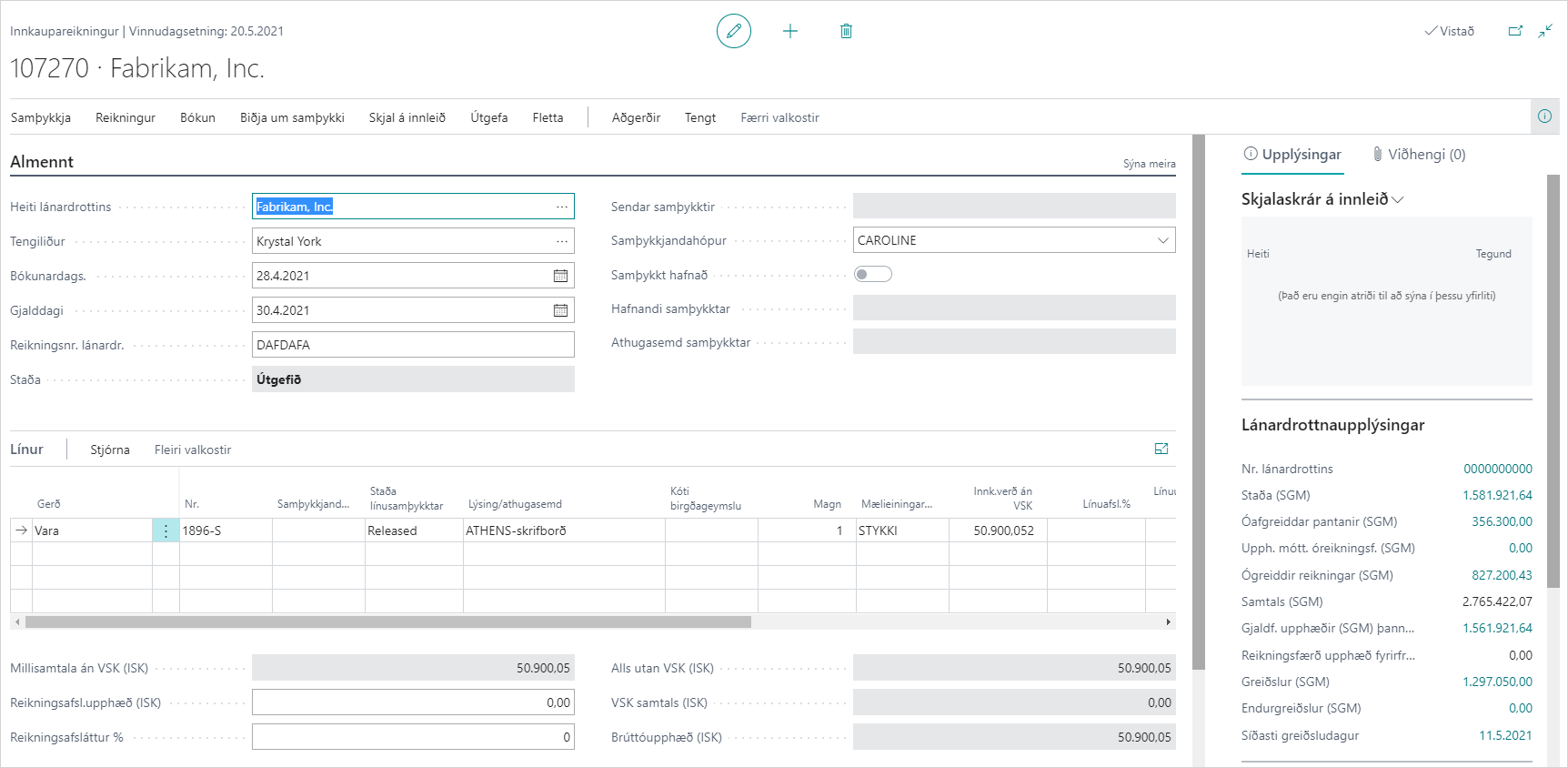Toggle the Samþykkt hafnað switch
Viewport: 1568px width, 768px height.
pos(872,275)
